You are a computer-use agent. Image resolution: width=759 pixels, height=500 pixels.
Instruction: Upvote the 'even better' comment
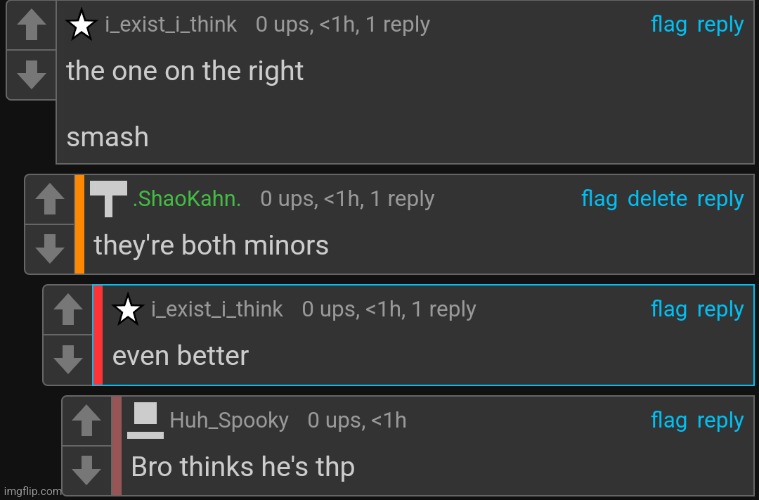(67, 310)
